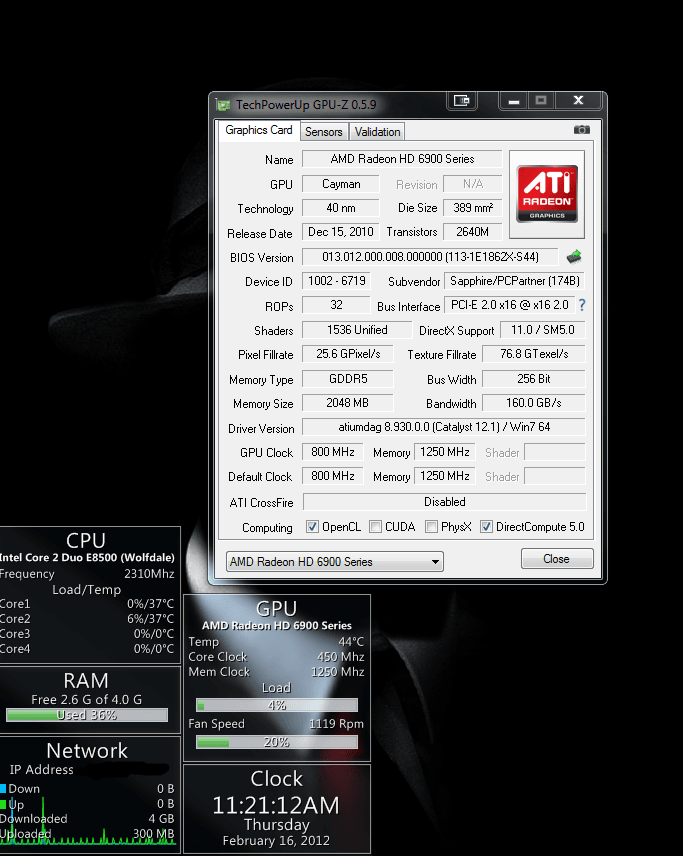Click the Fan Speed 1119 Rpm text
Viewport: 683px width, 856px height.
click(276, 724)
